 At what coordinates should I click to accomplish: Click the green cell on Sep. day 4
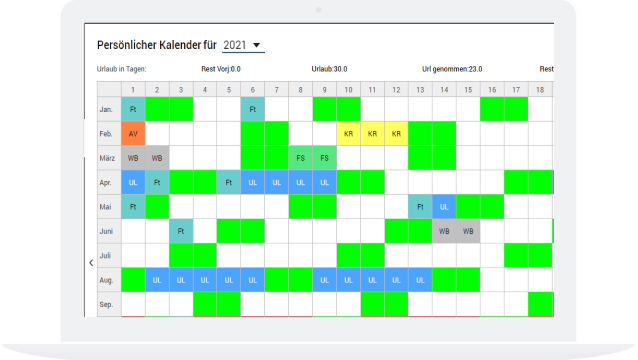click(x=205, y=305)
